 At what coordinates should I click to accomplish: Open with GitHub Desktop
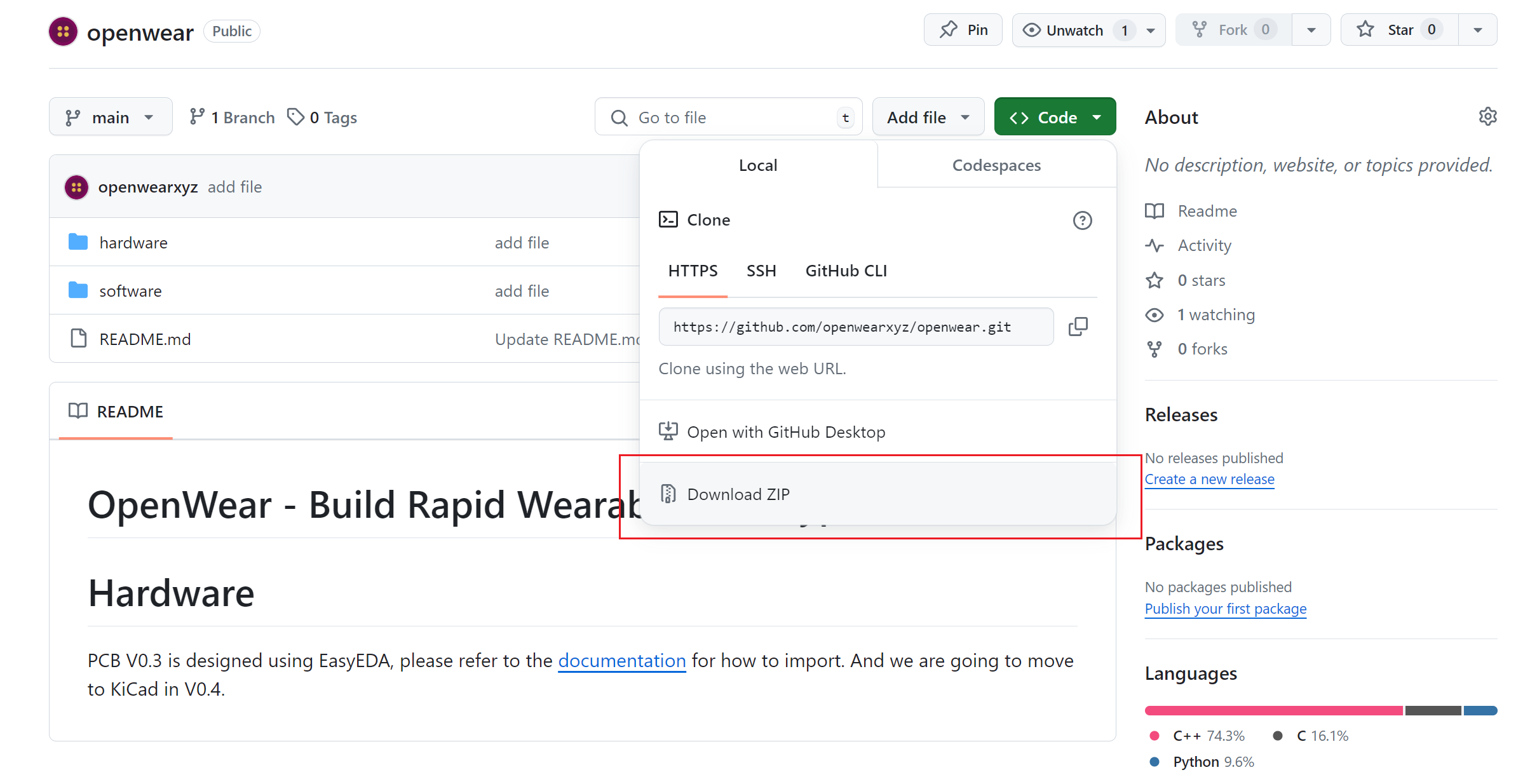coord(785,432)
